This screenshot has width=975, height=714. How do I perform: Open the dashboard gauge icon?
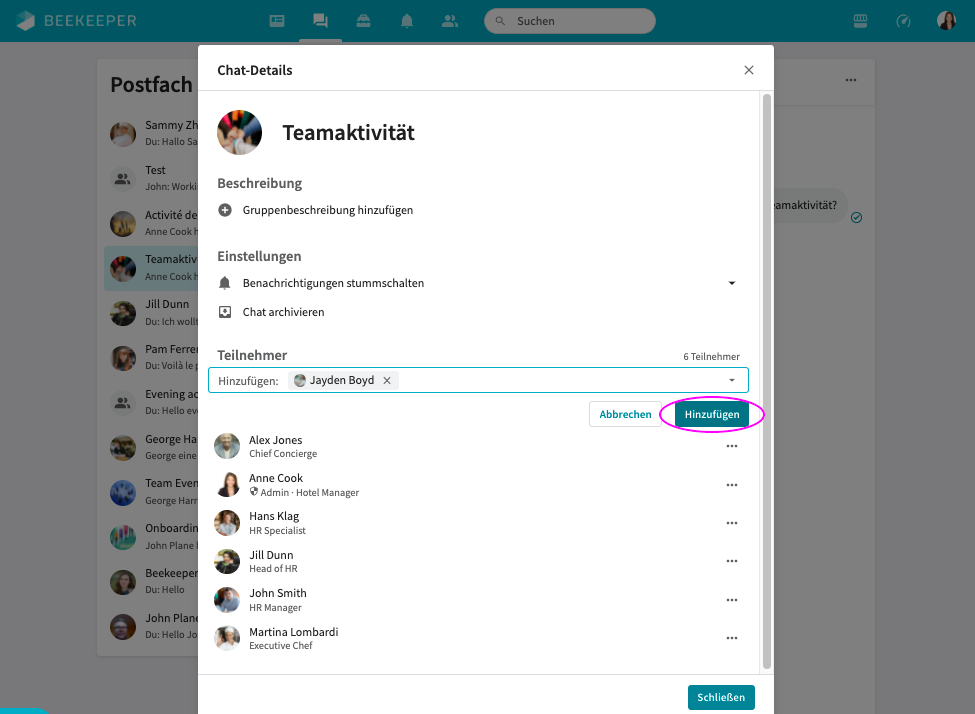pos(903,21)
